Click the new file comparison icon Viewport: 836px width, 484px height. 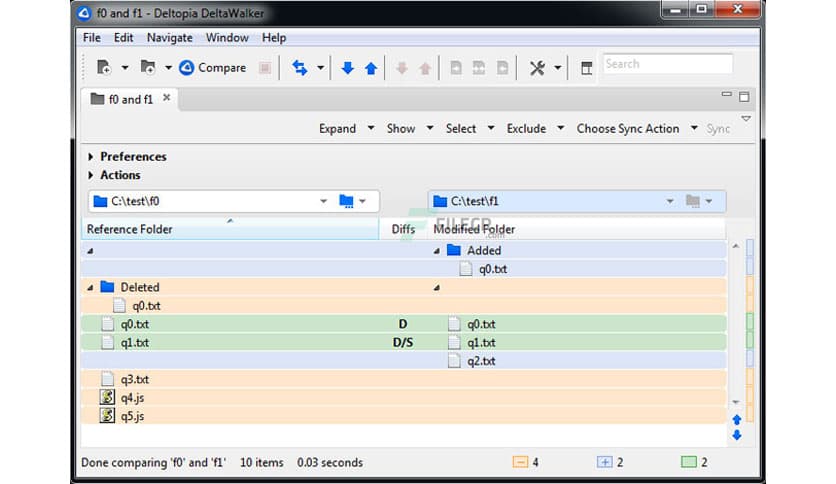tap(103, 68)
